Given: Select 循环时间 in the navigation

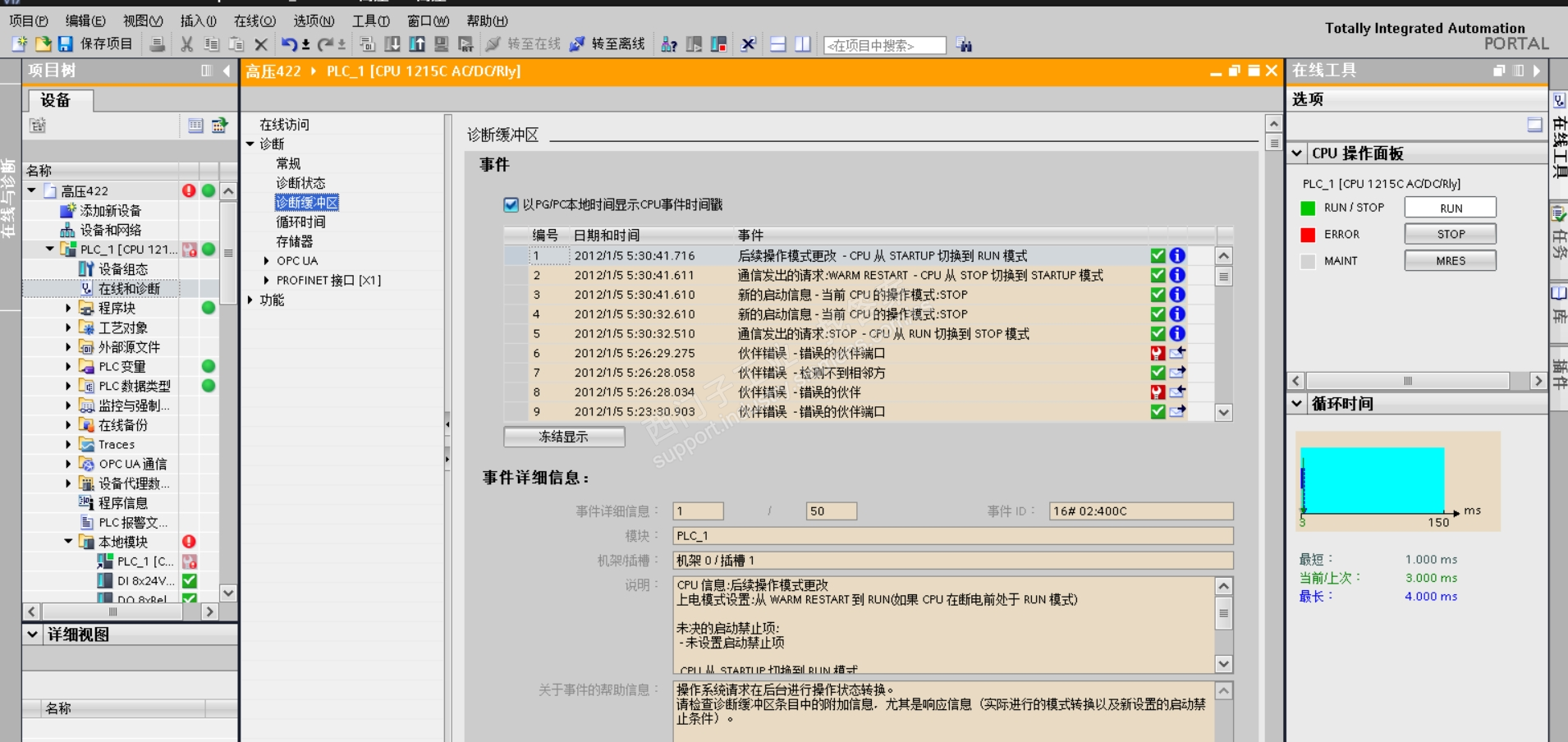Looking at the screenshot, I should 300,222.
